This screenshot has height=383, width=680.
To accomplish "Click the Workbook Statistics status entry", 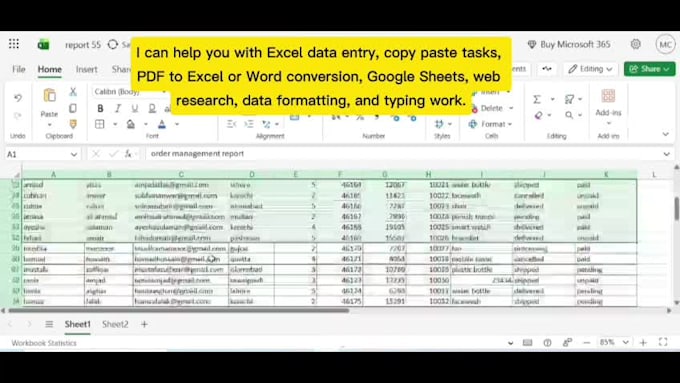I will (44, 343).
